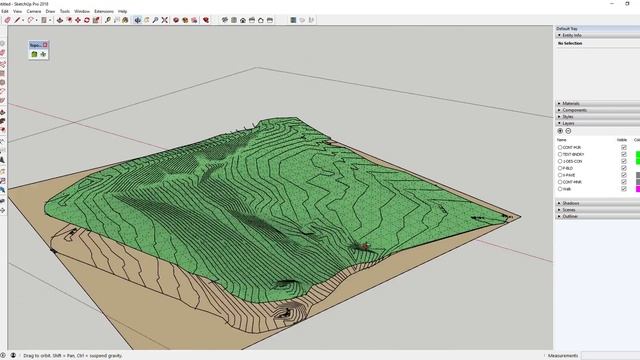Set CONT-MJR as active layer
This screenshot has height=360, width=640.
560,147
